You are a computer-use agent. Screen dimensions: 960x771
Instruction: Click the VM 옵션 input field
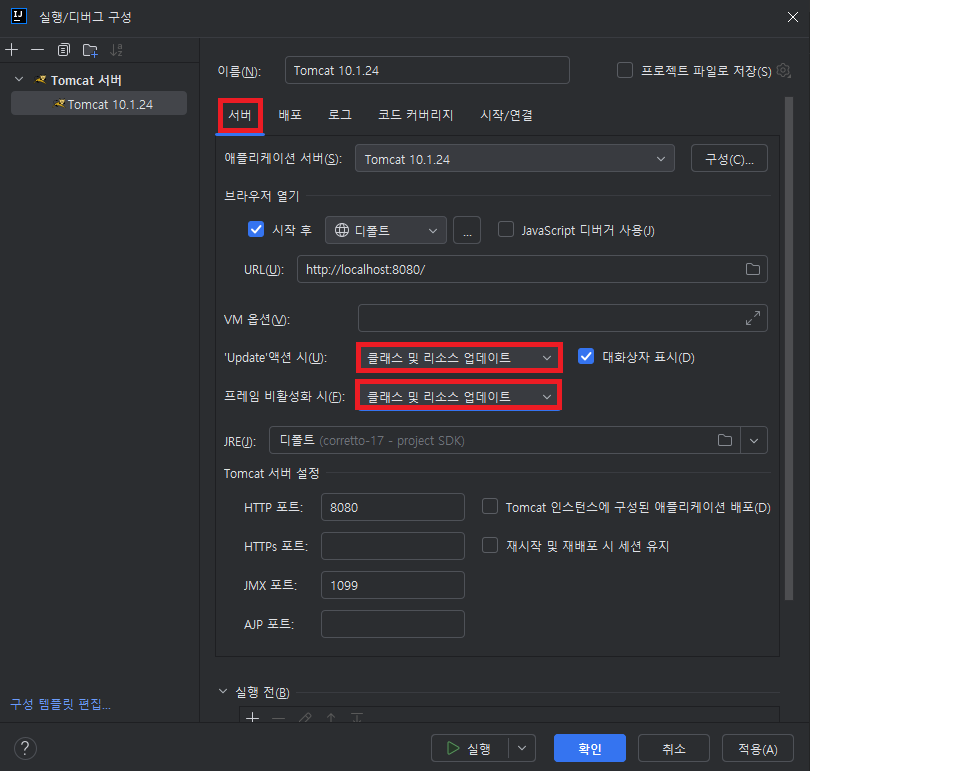[562, 318]
